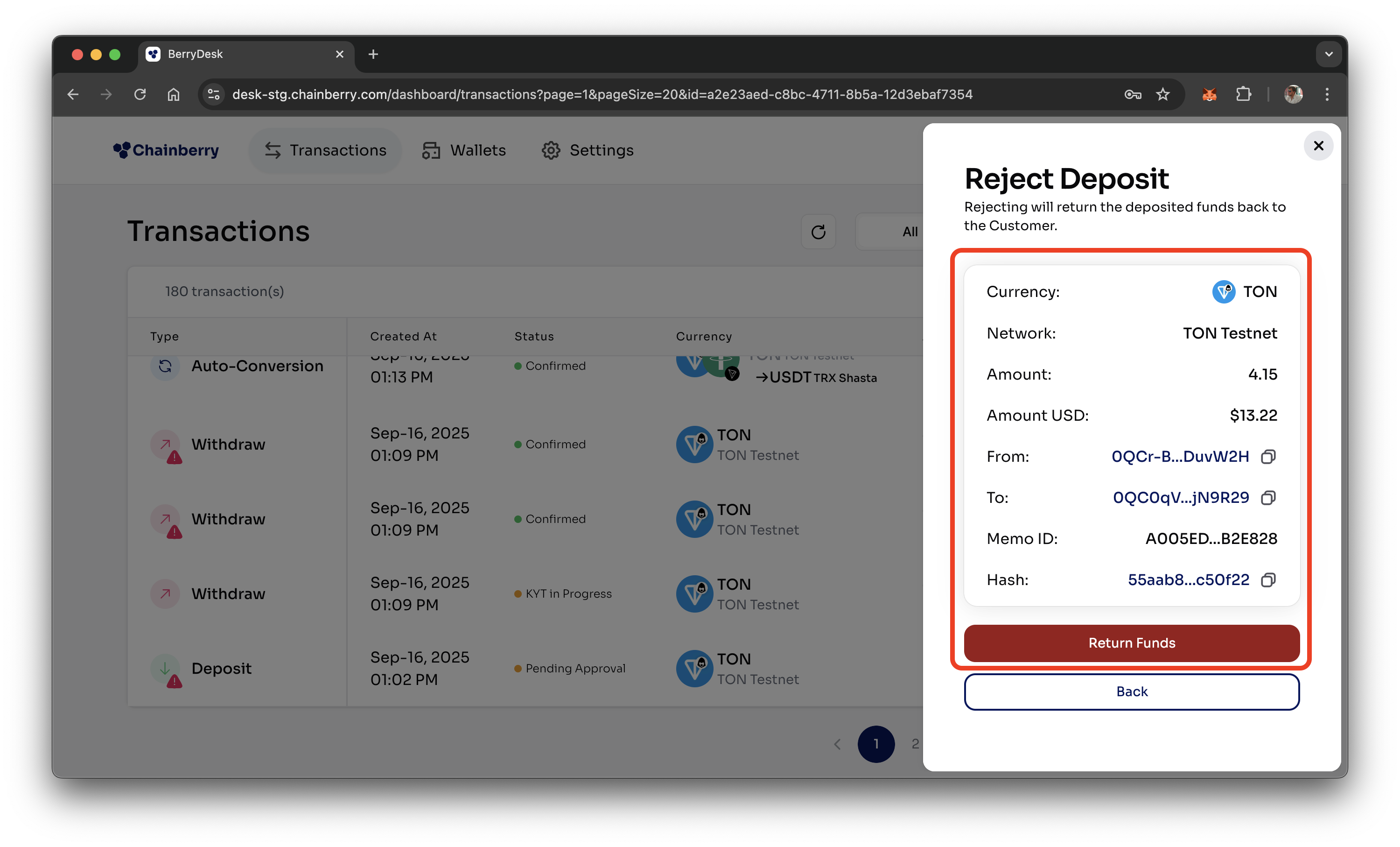Open the Settings tab
The height and width of the screenshot is (847, 1400).
click(x=588, y=151)
